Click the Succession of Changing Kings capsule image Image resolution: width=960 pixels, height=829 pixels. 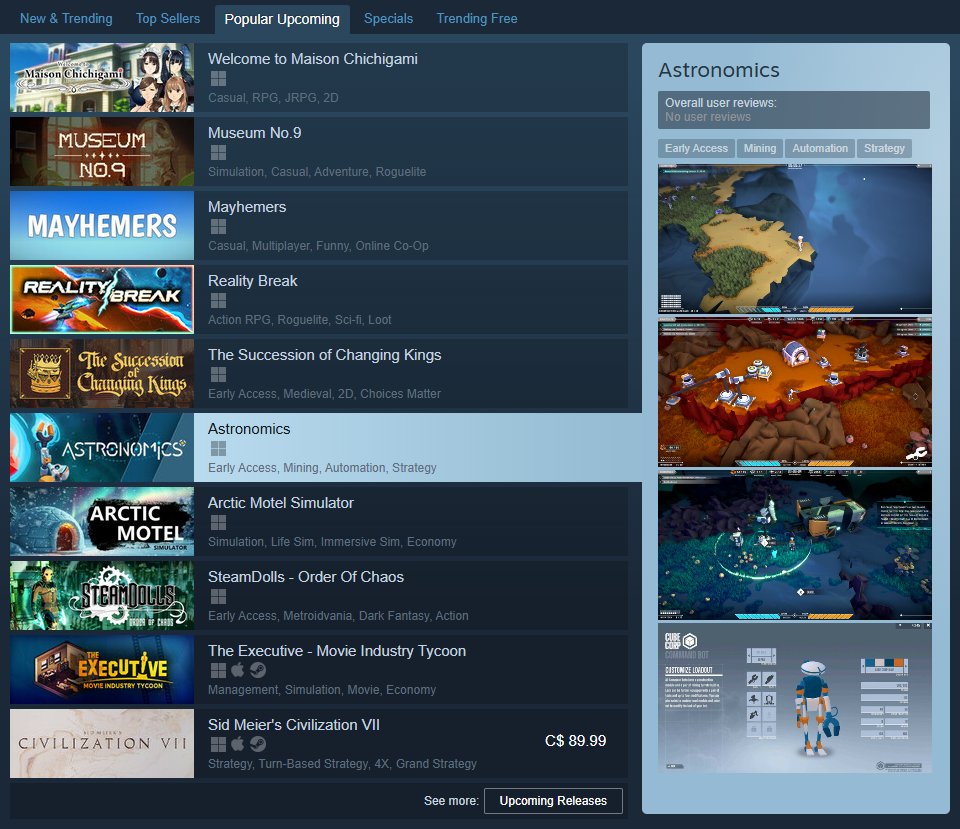pyautogui.click(x=102, y=373)
